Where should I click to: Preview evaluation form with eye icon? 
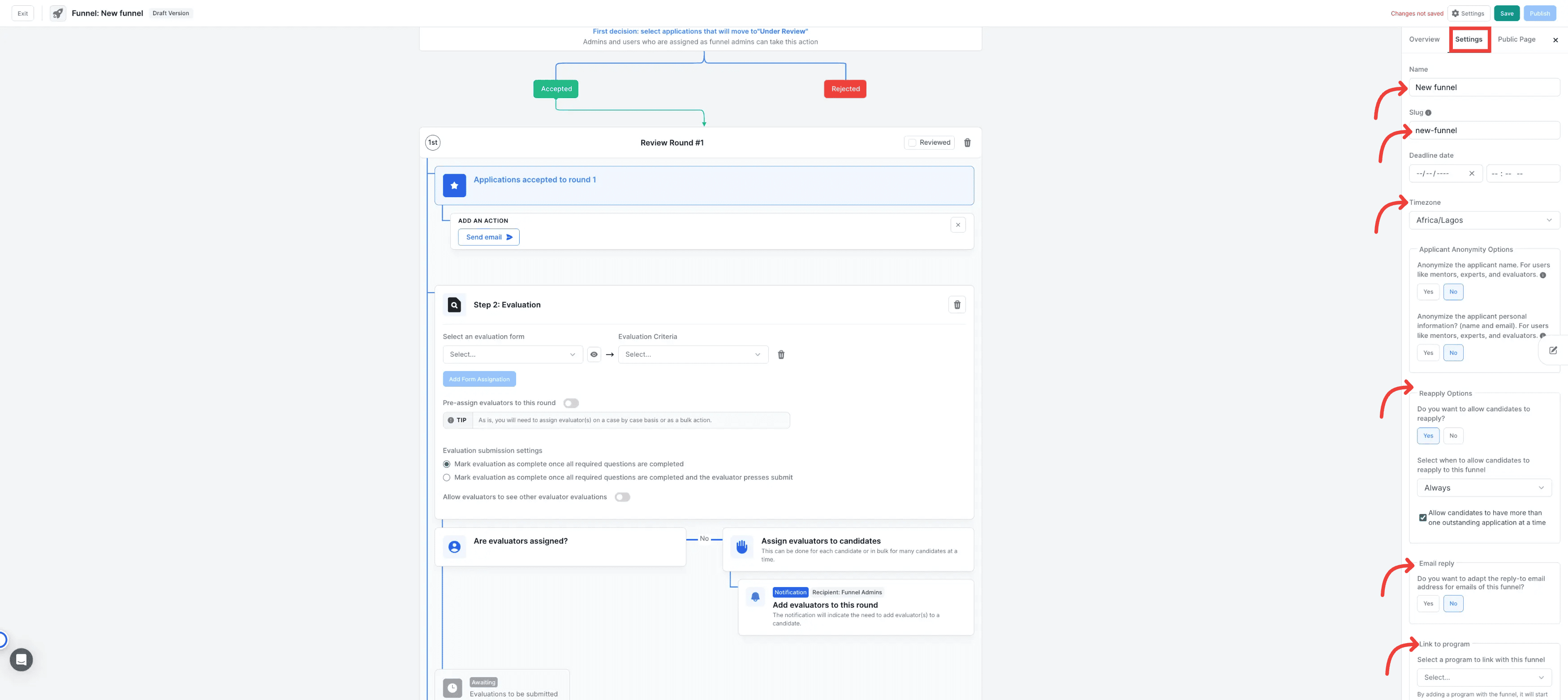tap(594, 354)
